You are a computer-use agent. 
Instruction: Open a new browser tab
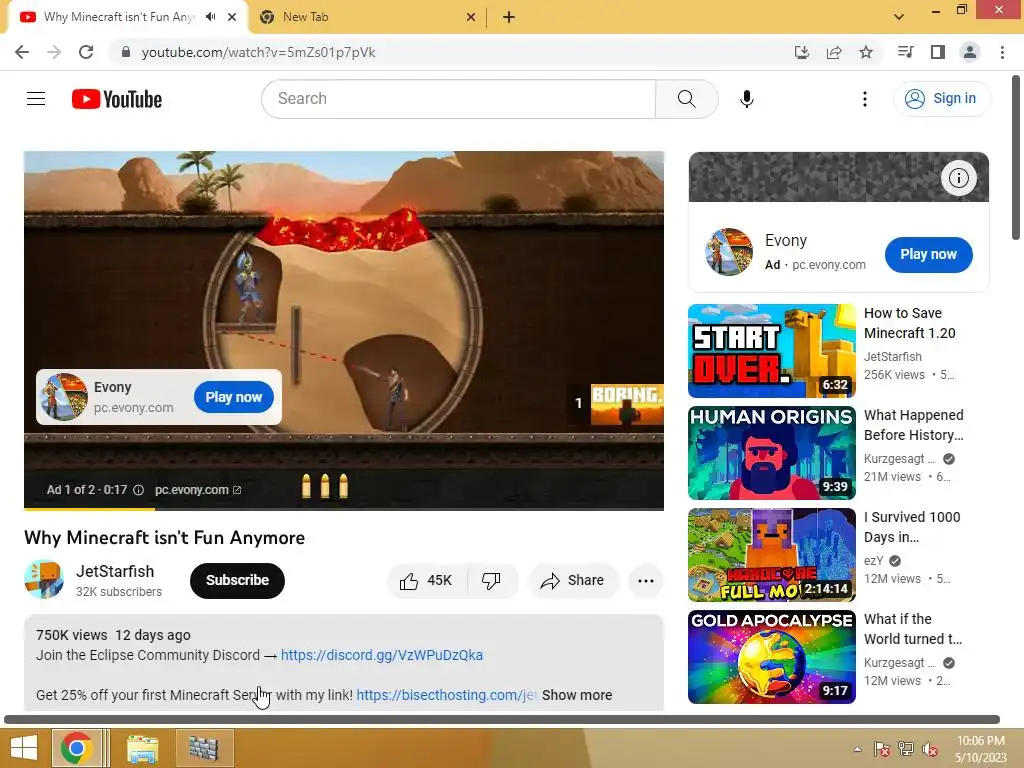click(509, 17)
